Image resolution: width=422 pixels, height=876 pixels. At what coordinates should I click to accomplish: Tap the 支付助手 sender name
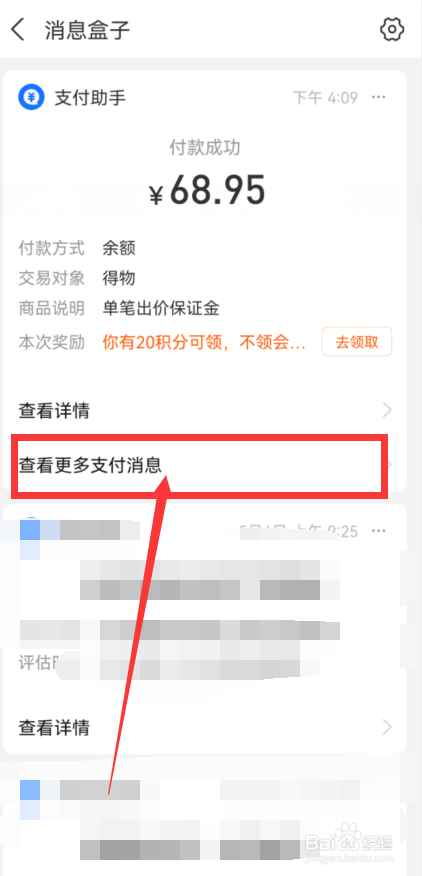coord(90,98)
